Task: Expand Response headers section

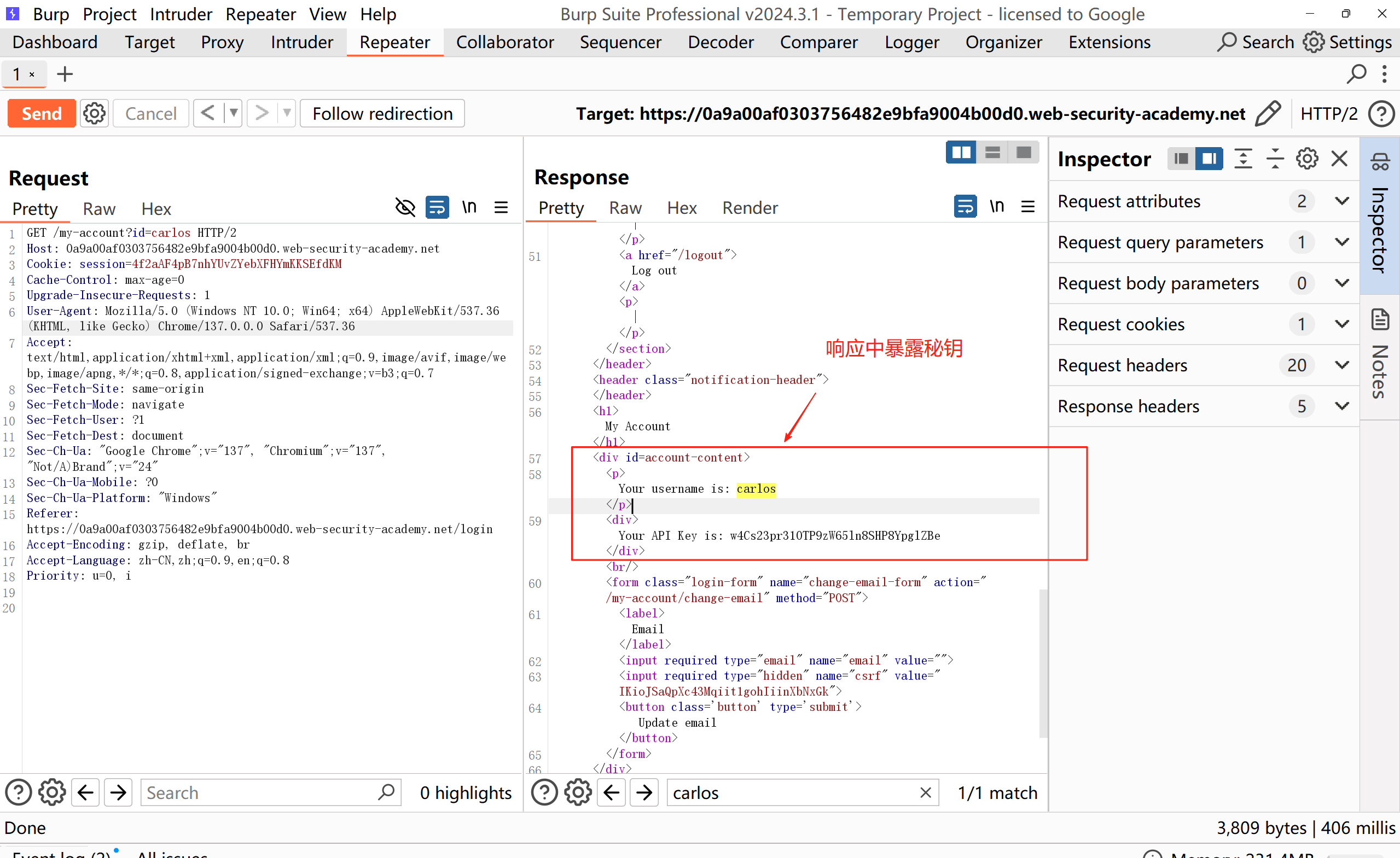Action: pos(1342,406)
